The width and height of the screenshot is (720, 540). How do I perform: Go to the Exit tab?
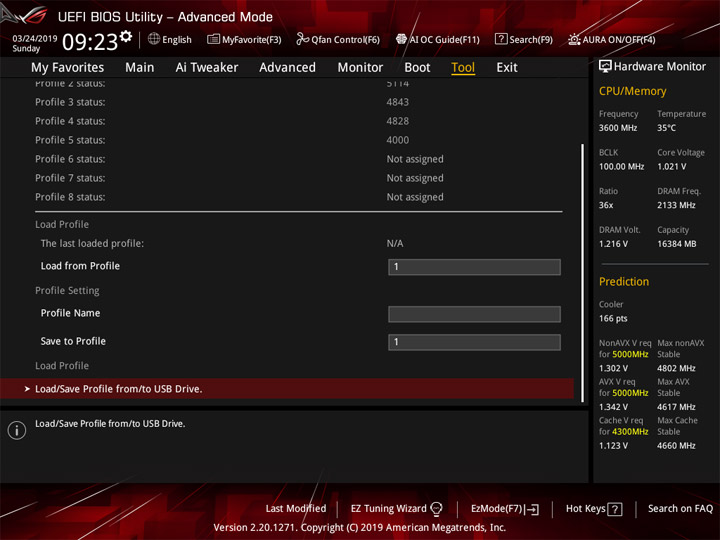[x=507, y=68]
